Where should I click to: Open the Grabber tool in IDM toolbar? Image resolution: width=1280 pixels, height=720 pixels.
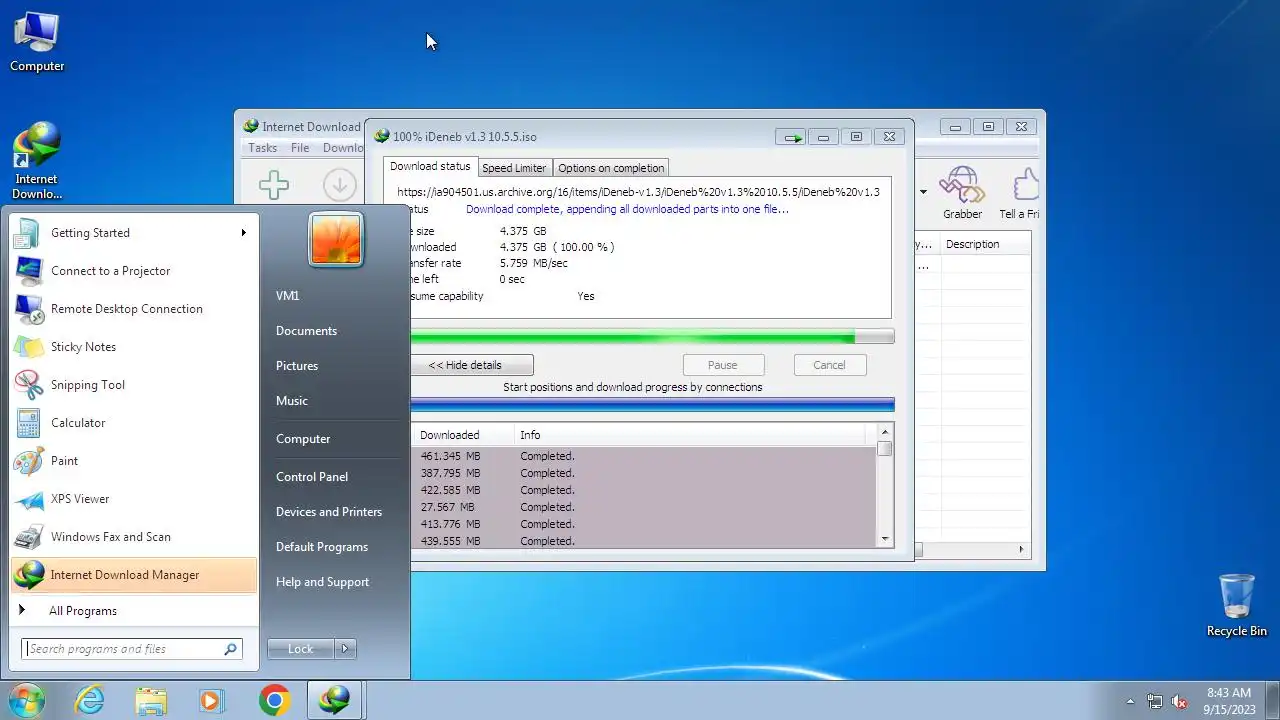[x=962, y=192]
